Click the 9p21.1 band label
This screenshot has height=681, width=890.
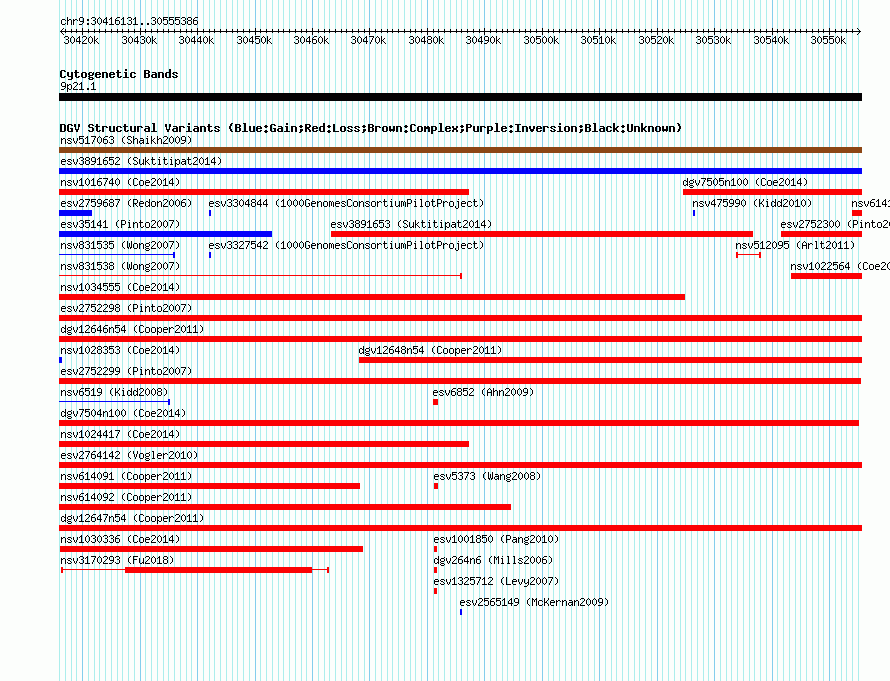[x=78, y=86]
